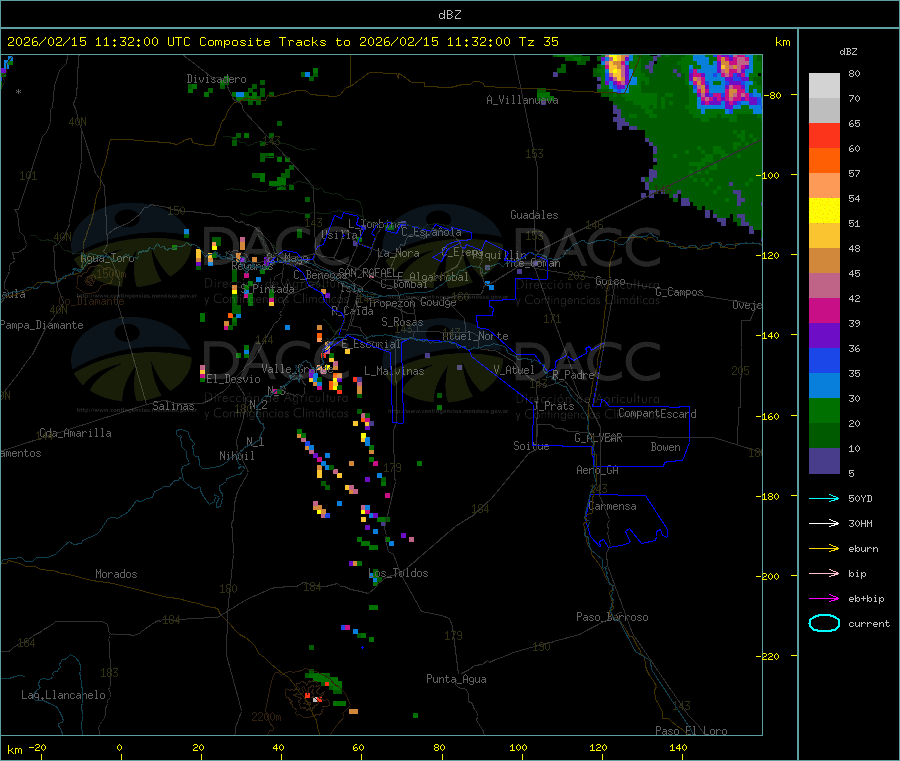
Task: Click the yellow 51 dBZ color swatch
Action: tap(824, 211)
